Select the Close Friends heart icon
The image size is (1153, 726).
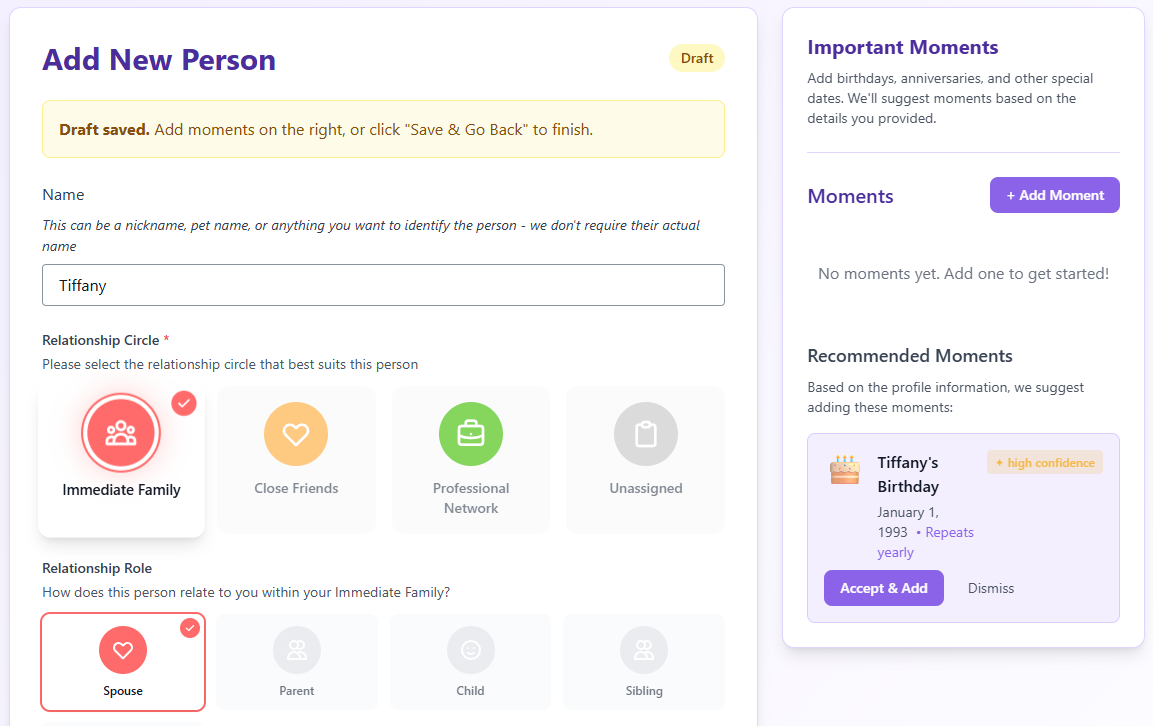pos(296,434)
